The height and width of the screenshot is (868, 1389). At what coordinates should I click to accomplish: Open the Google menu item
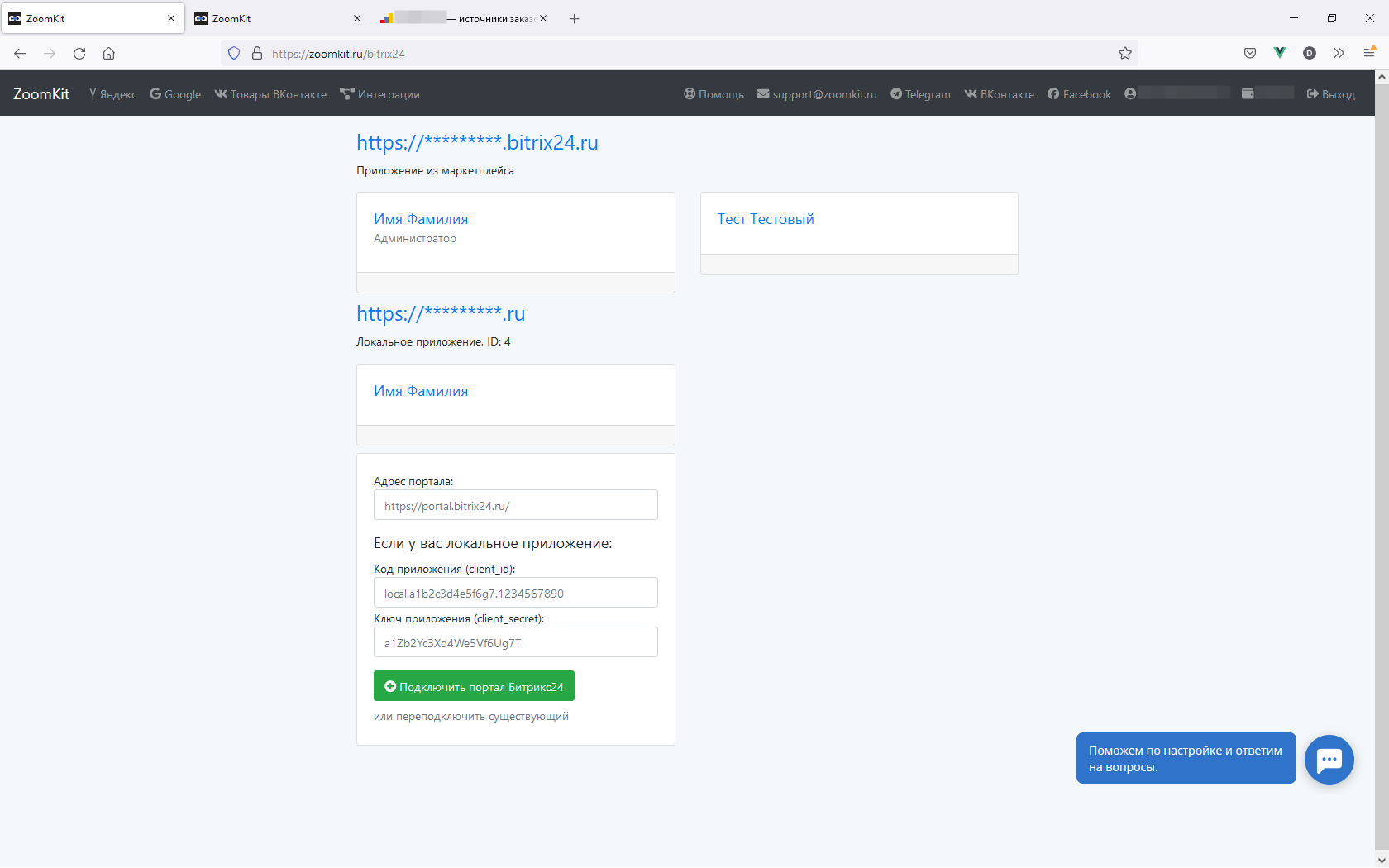click(175, 94)
